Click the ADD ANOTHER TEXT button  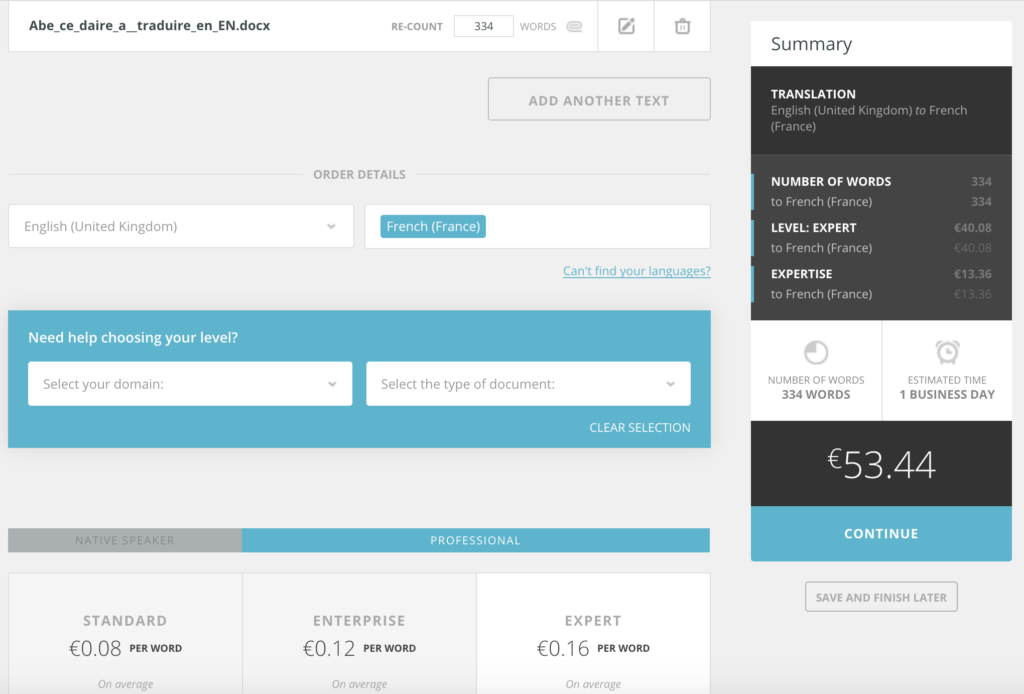coord(598,99)
